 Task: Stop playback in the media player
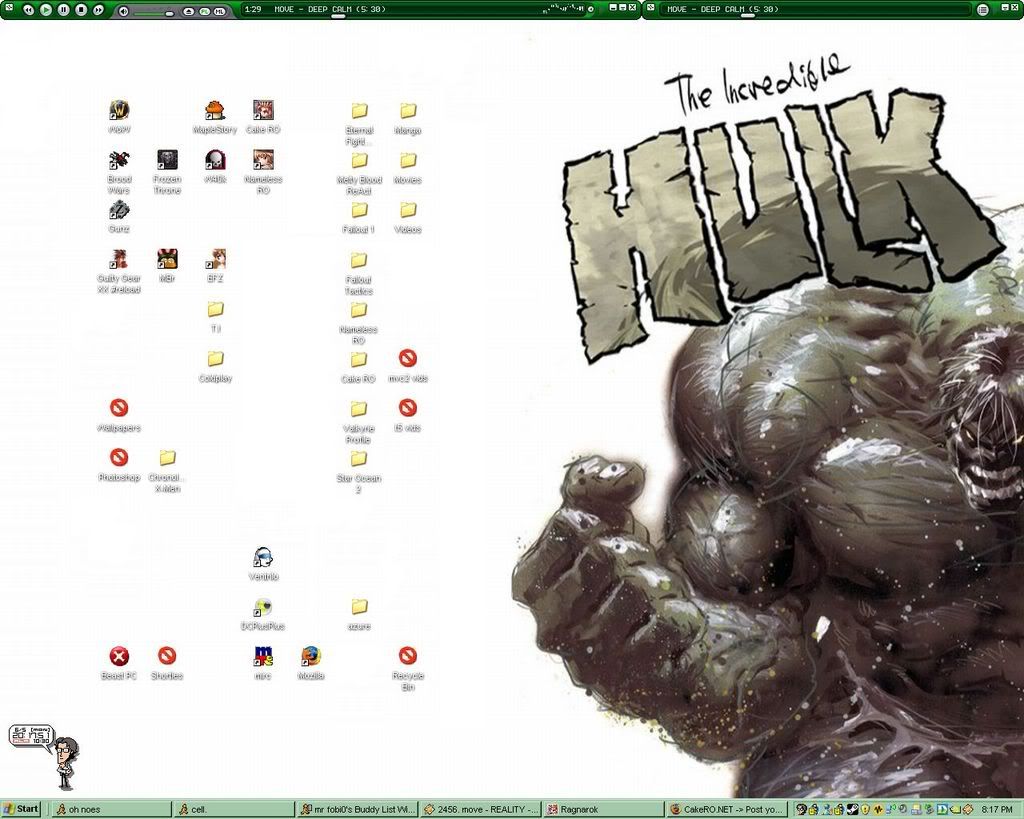point(81,9)
